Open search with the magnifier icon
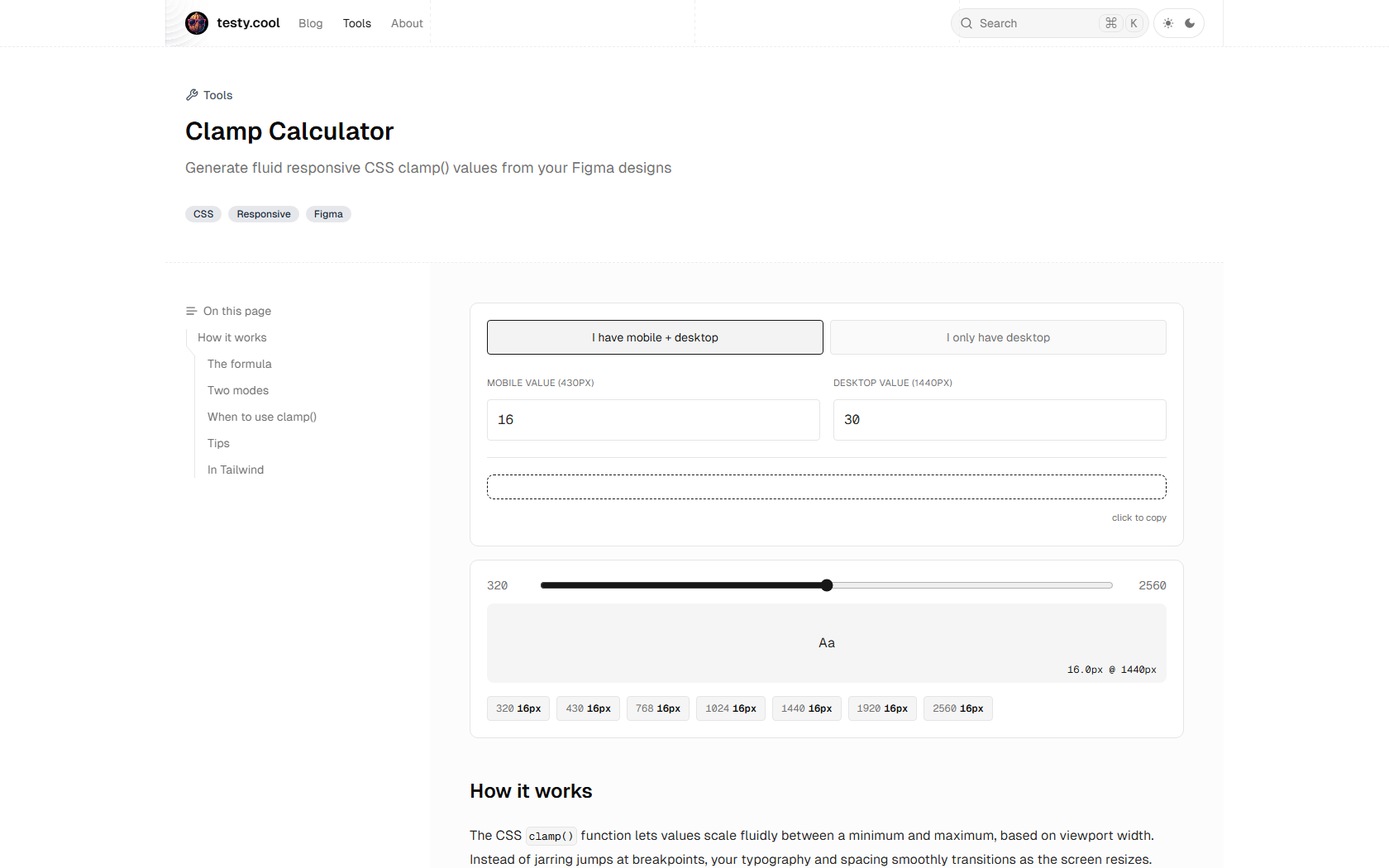The width and height of the screenshot is (1389, 868). [x=965, y=23]
